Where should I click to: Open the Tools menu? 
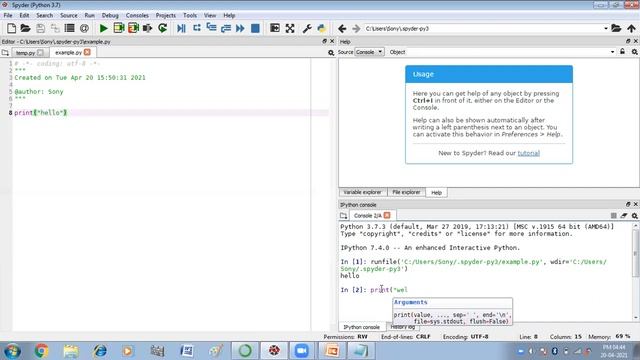tap(190, 15)
